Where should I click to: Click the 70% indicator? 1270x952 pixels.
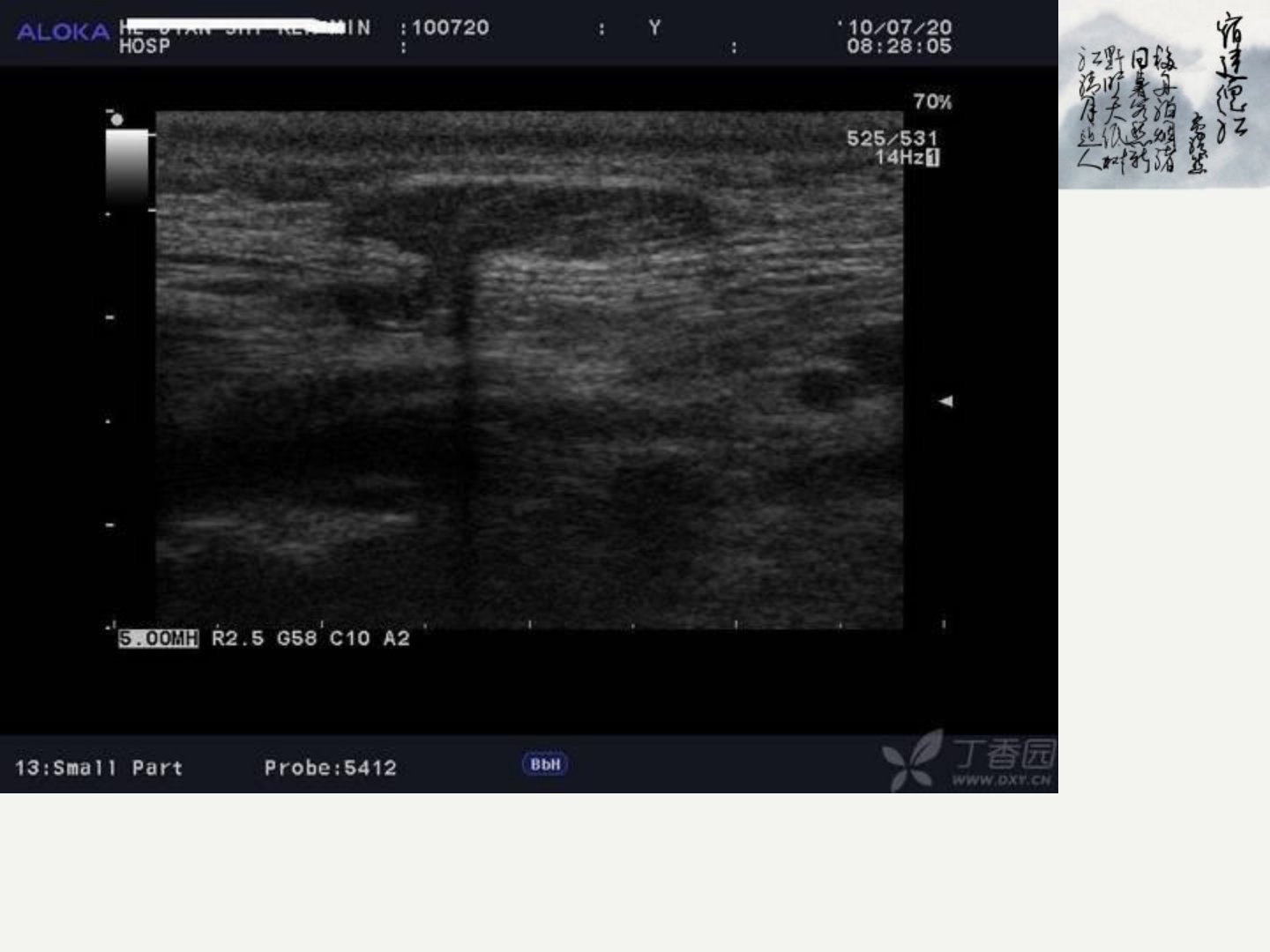coord(932,101)
